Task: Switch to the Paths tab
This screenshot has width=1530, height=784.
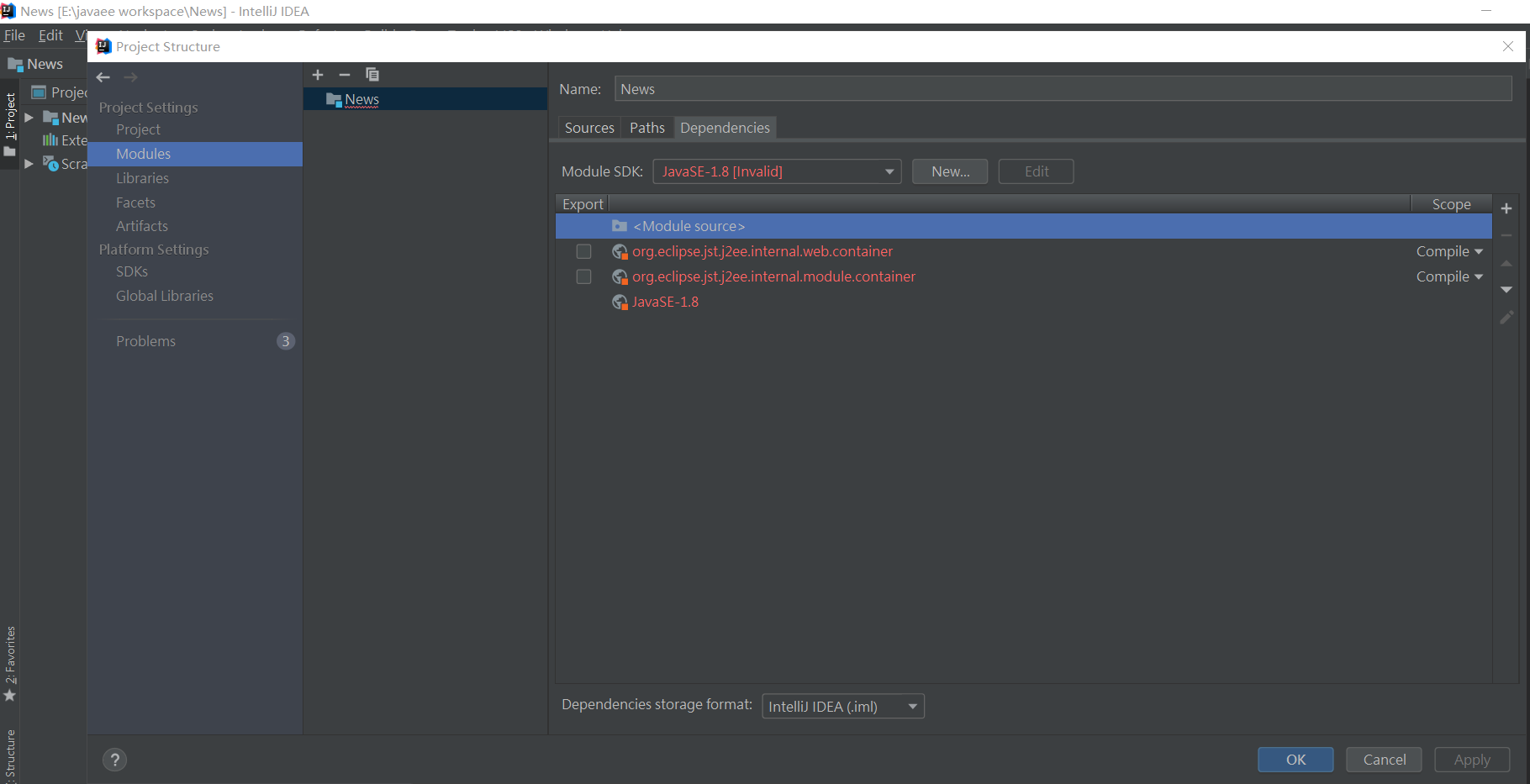Action: [647, 128]
